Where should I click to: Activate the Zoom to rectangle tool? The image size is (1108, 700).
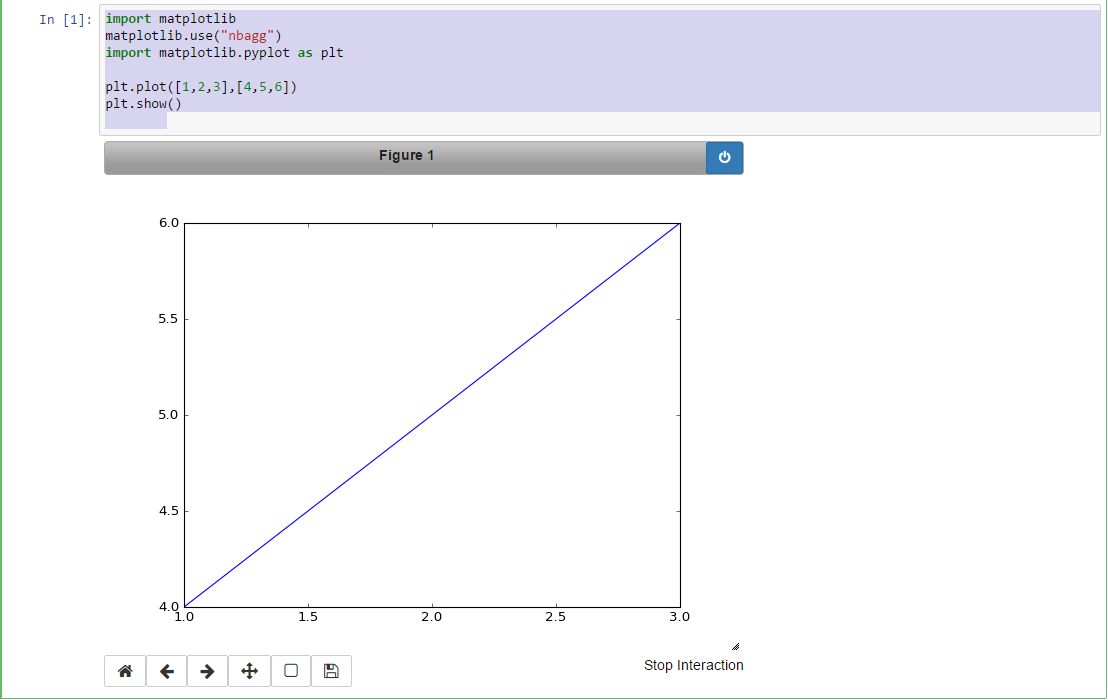290,671
